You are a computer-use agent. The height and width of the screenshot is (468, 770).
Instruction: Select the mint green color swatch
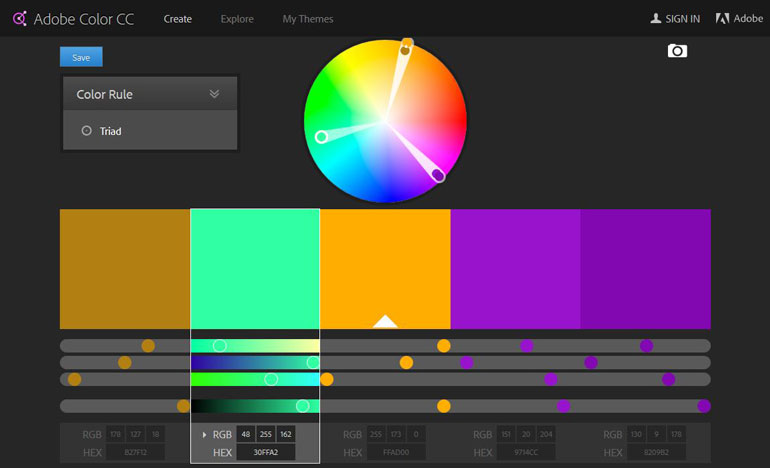click(x=255, y=269)
